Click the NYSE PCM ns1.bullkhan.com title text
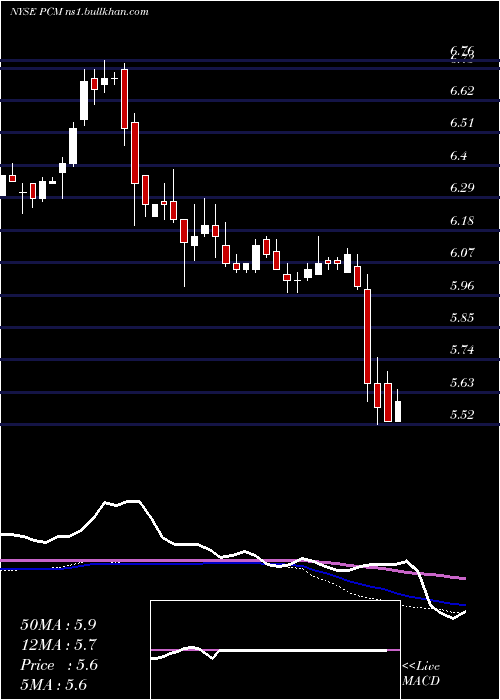This screenshot has height=700, width=500. click(79, 12)
